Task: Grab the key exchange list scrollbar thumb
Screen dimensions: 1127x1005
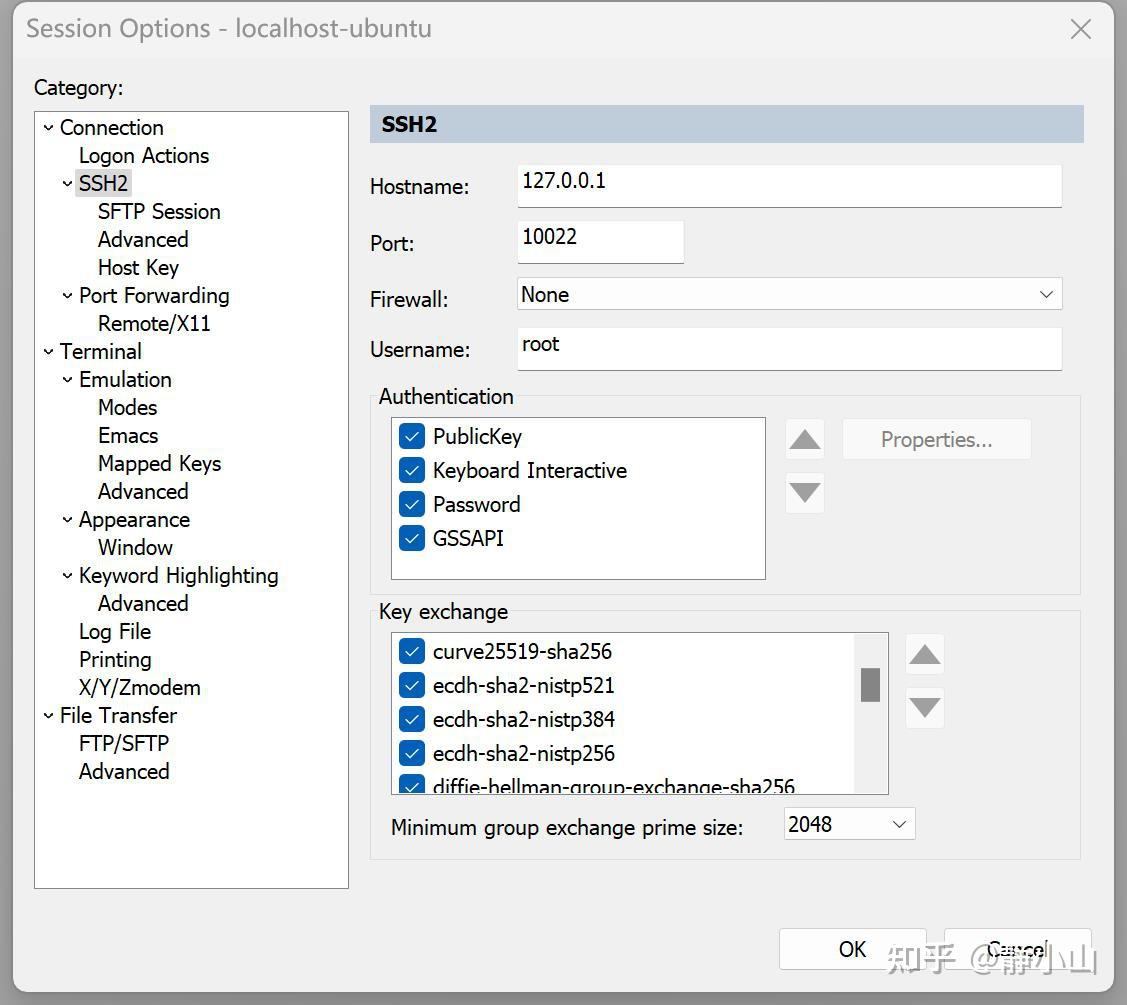Action: point(870,684)
